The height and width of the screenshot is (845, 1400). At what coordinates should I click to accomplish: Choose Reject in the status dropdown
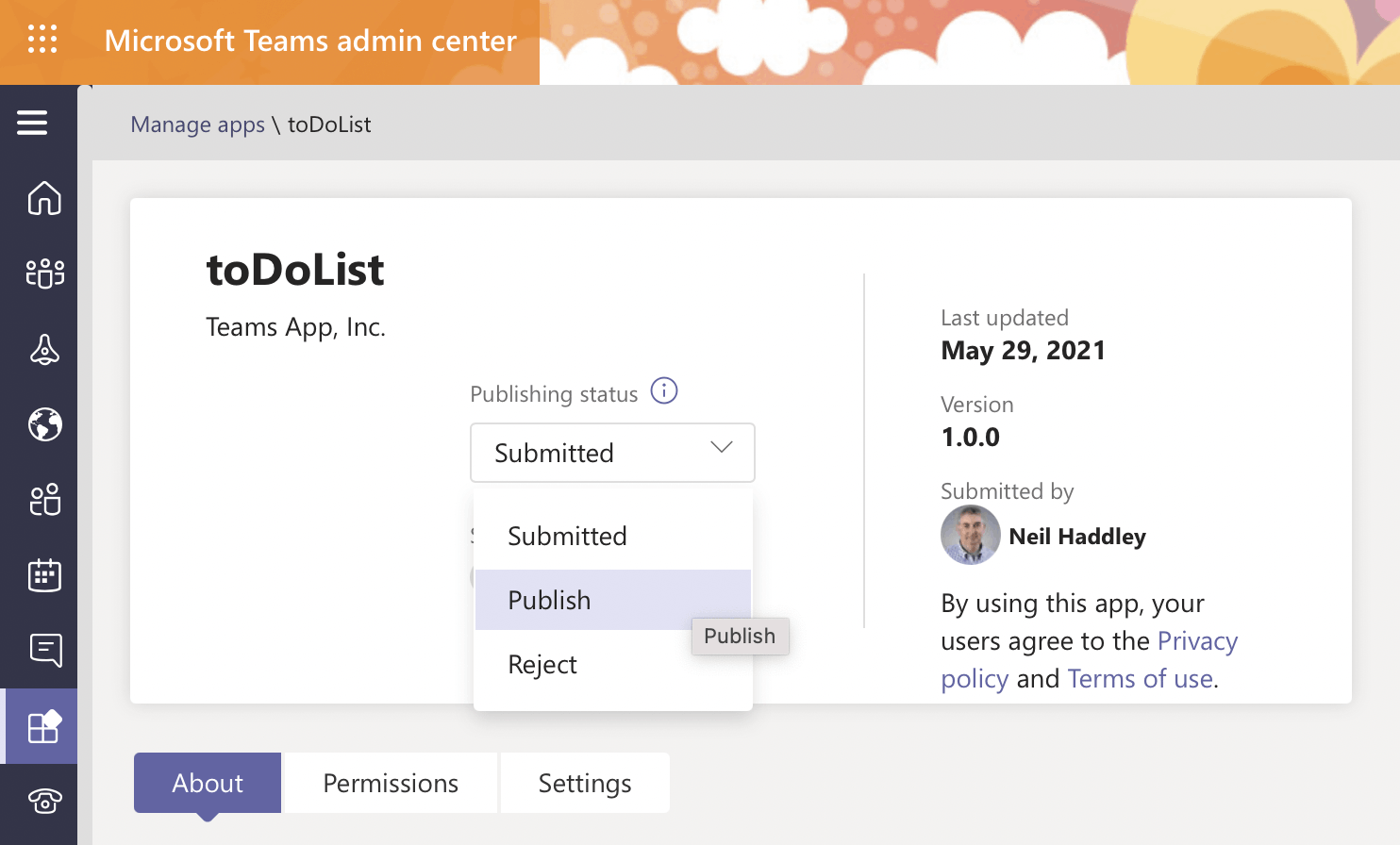click(542, 665)
